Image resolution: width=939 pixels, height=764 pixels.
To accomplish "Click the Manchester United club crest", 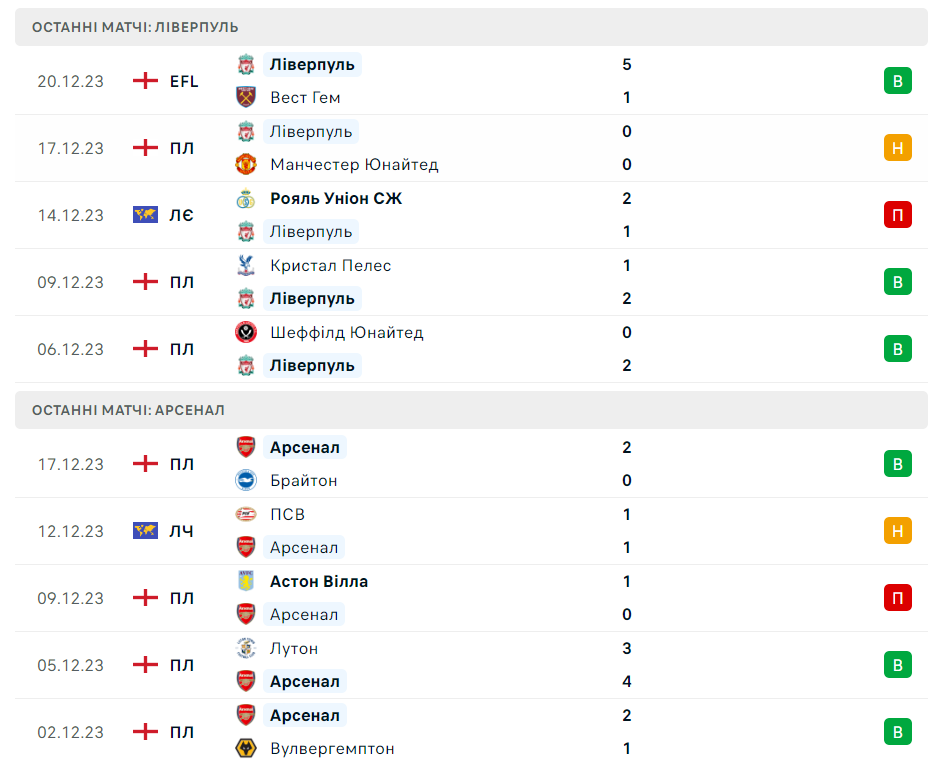I will (246, 164).
